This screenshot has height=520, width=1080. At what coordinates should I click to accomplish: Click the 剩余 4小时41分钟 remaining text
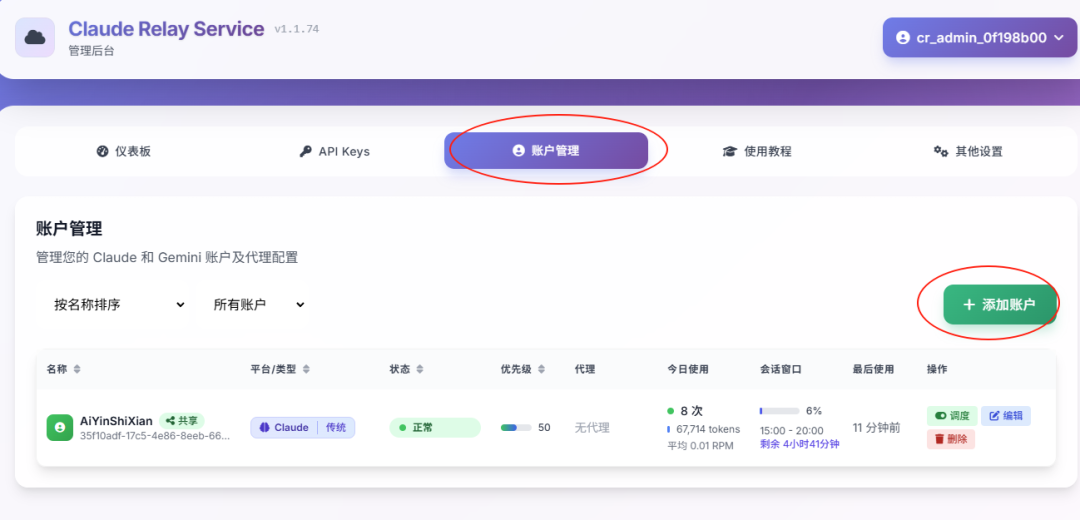[x=800, y=444]
